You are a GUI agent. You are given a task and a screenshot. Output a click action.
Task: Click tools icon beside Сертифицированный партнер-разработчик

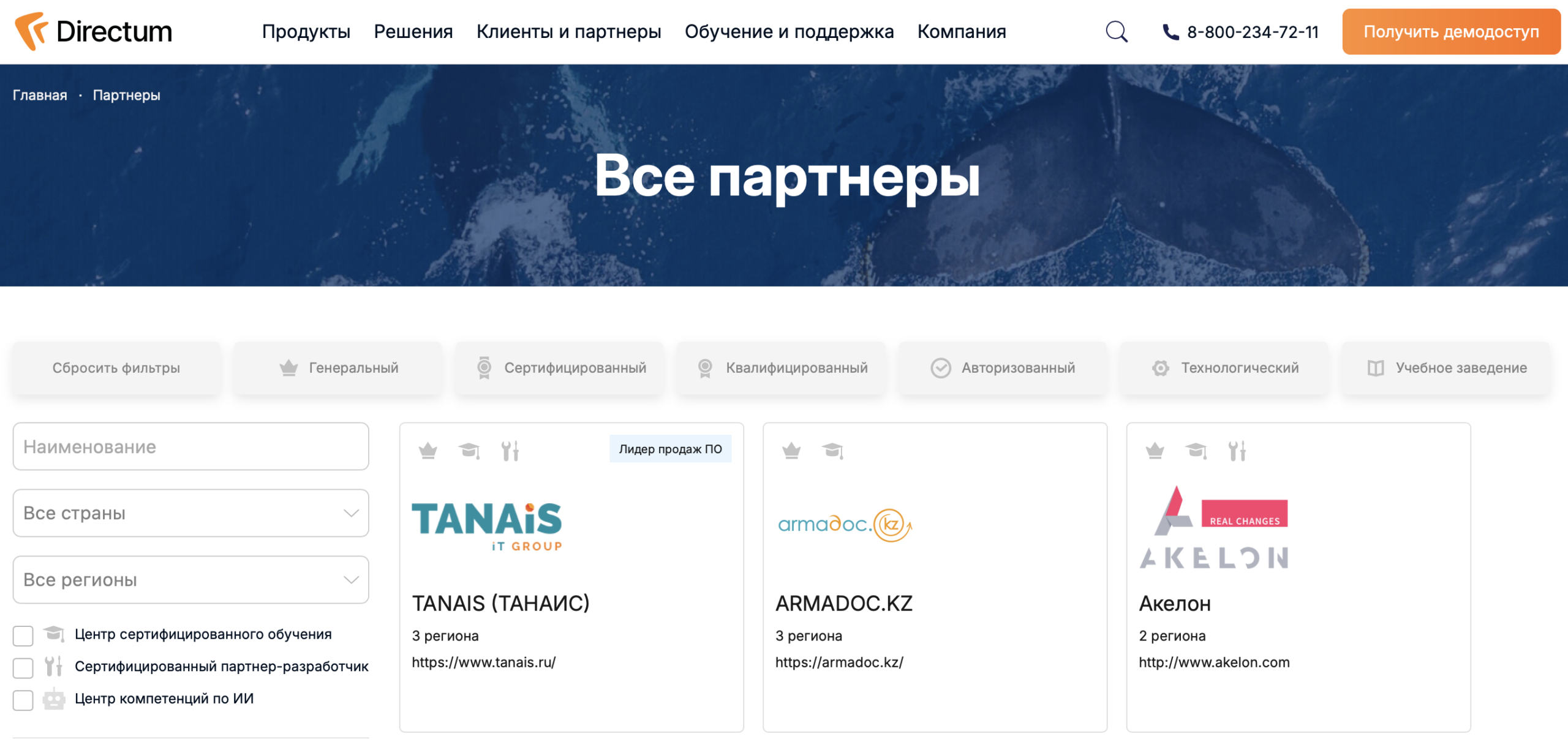click(54, 666)
